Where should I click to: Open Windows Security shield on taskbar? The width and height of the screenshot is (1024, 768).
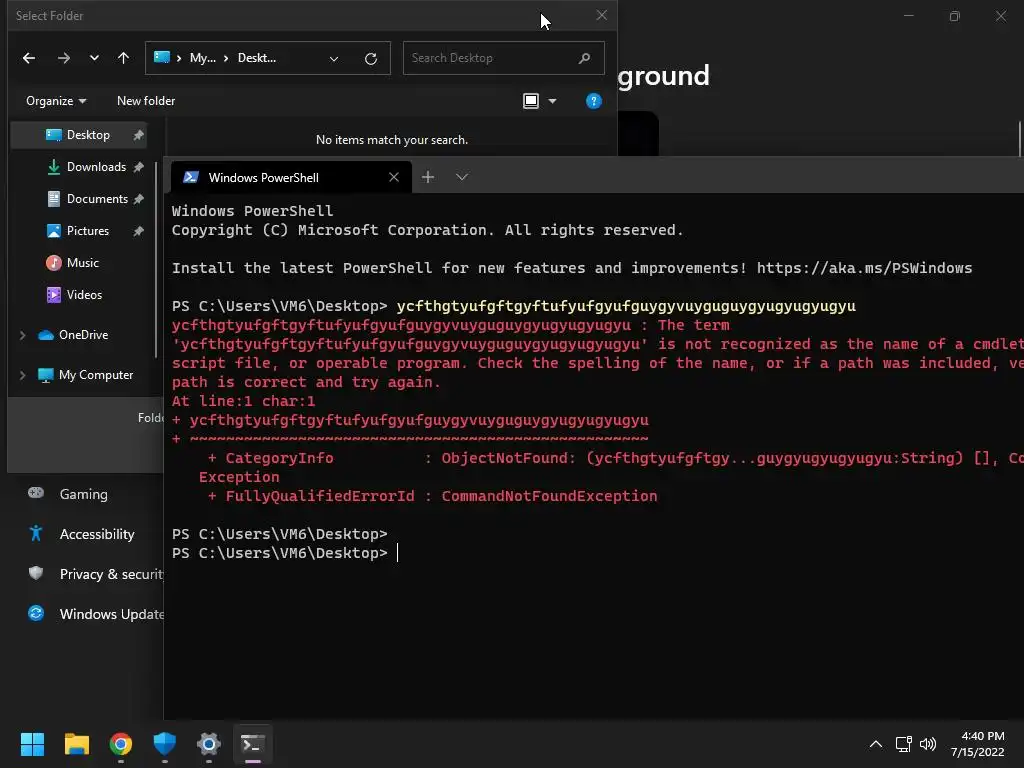pyautogui.click(x=165, y=744)
